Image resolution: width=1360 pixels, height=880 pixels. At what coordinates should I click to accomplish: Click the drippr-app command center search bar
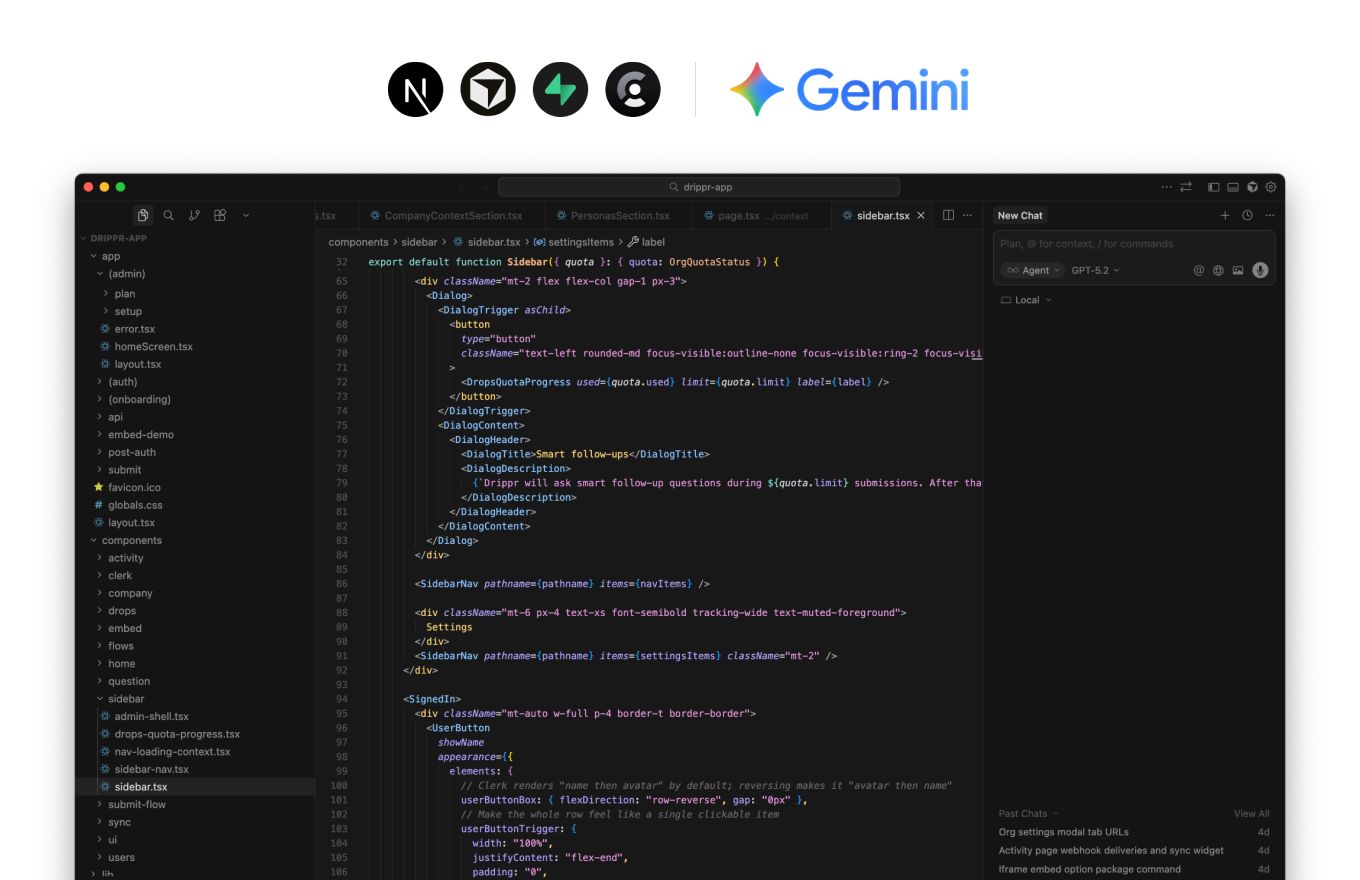pyautogui.click(x=699, y=187)
